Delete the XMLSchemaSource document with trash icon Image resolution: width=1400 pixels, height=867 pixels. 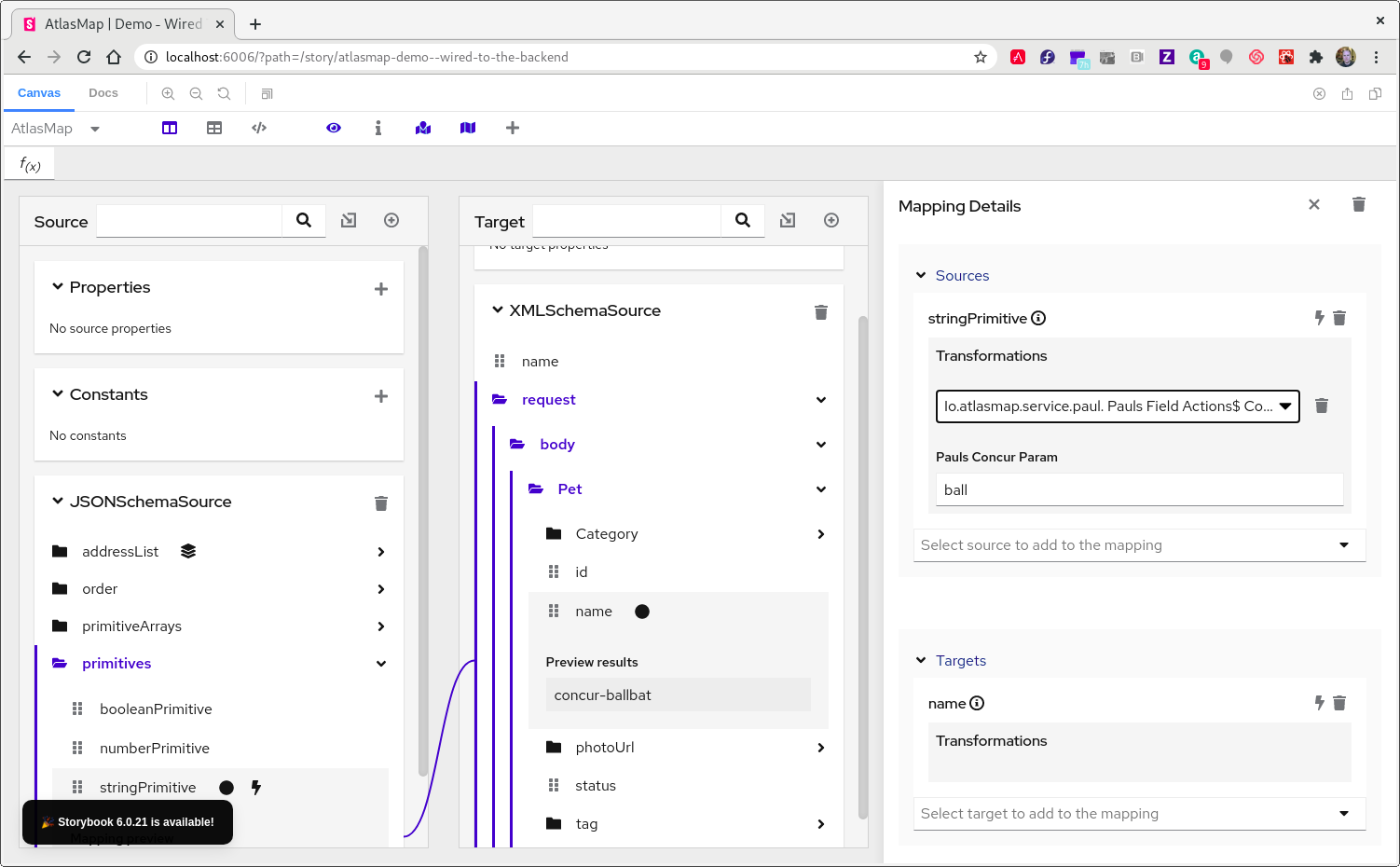(820, 312)
